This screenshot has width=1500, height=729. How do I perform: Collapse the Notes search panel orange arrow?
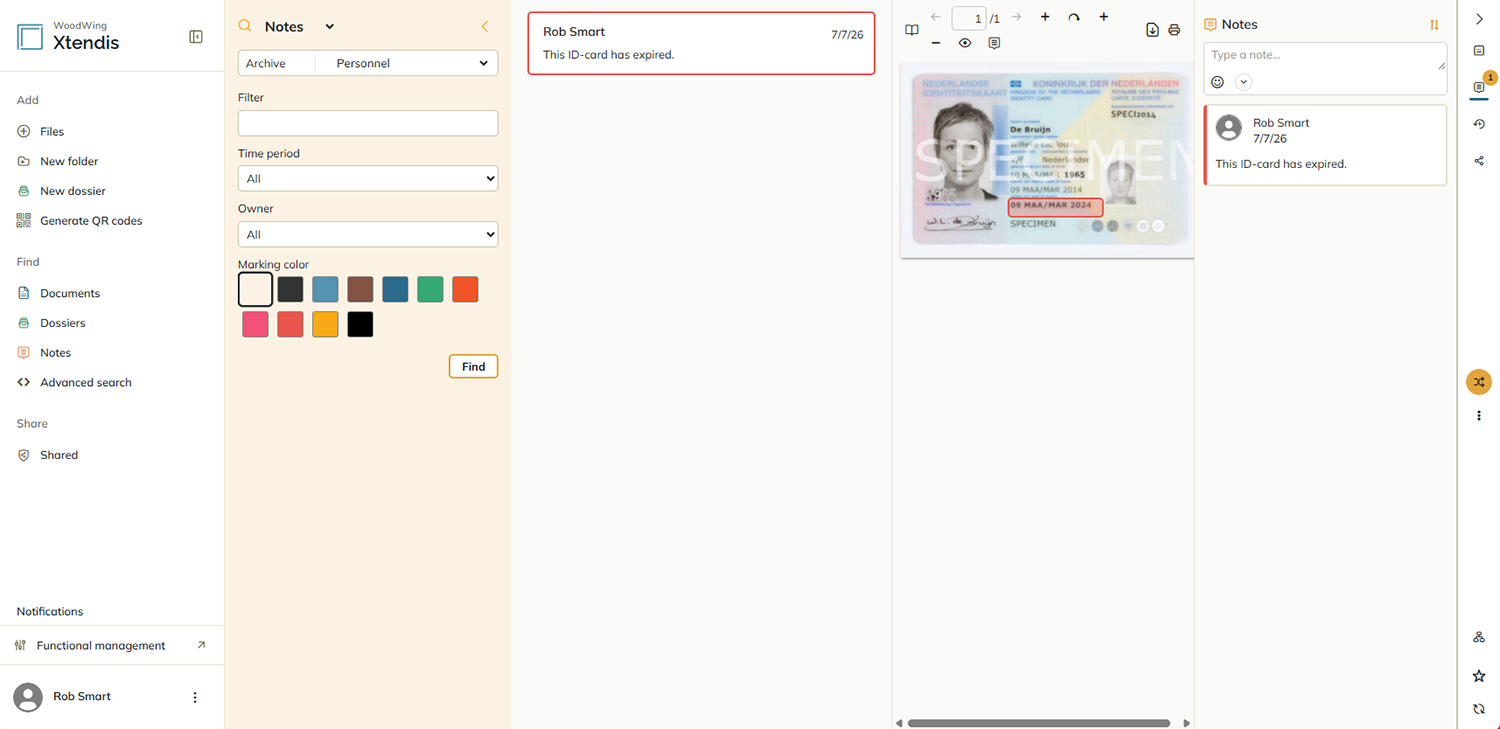pos(485,27)
